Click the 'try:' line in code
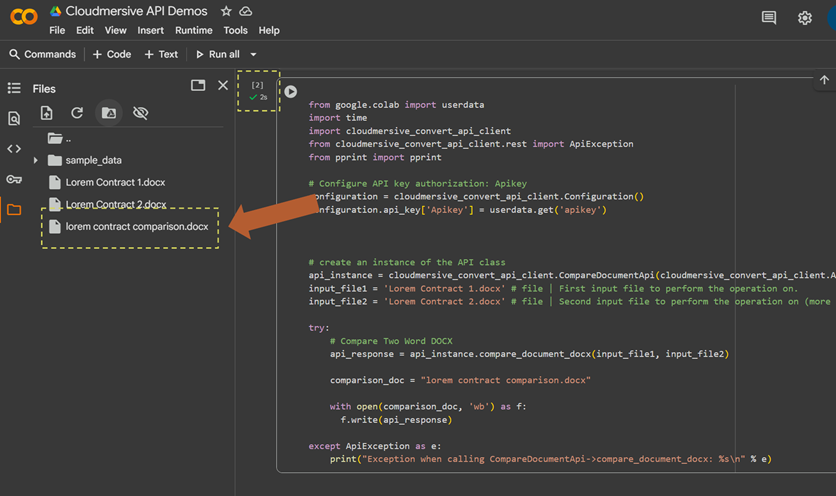Image resolution: width=836 pixels, height=496 pixels. pos(319,328)
